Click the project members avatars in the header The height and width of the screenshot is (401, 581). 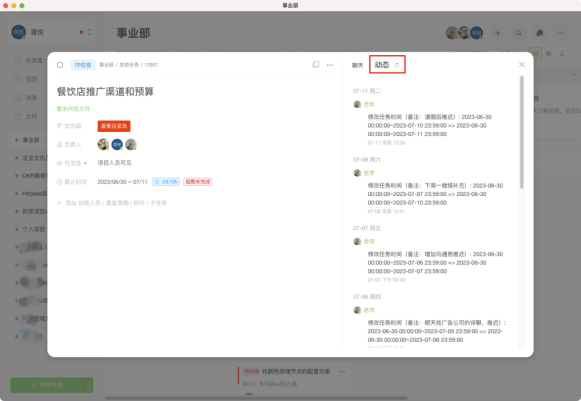[464, 33]
